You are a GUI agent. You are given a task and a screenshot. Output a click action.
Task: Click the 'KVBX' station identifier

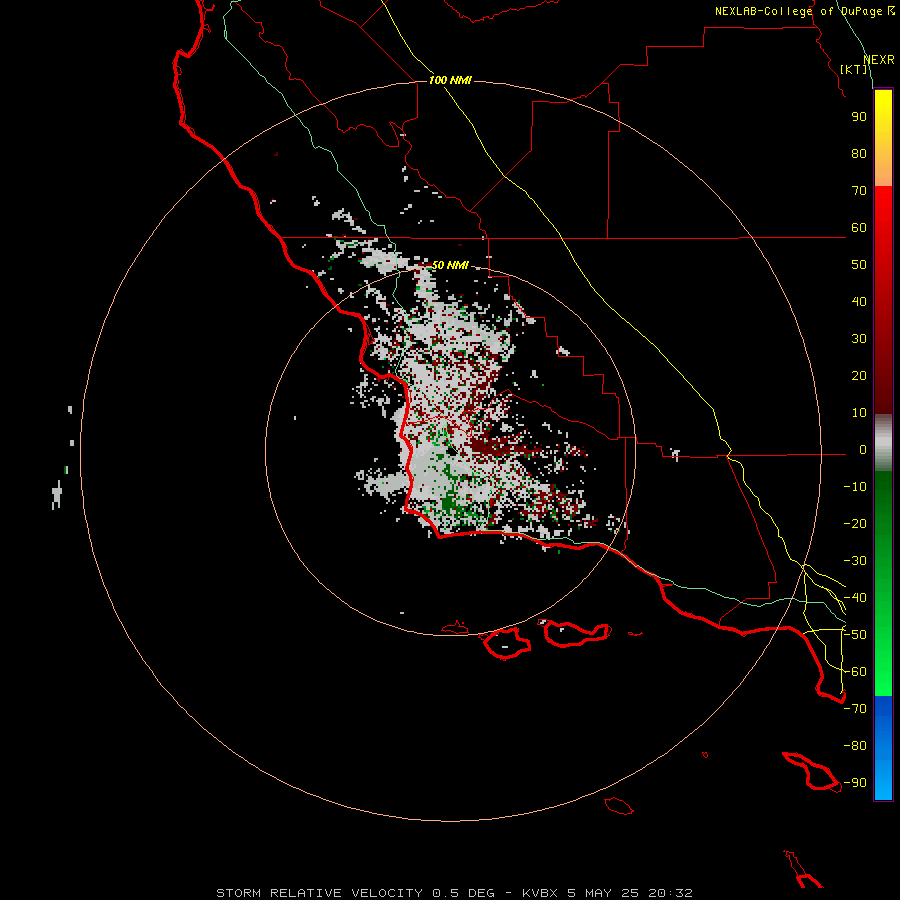(540, 893)
